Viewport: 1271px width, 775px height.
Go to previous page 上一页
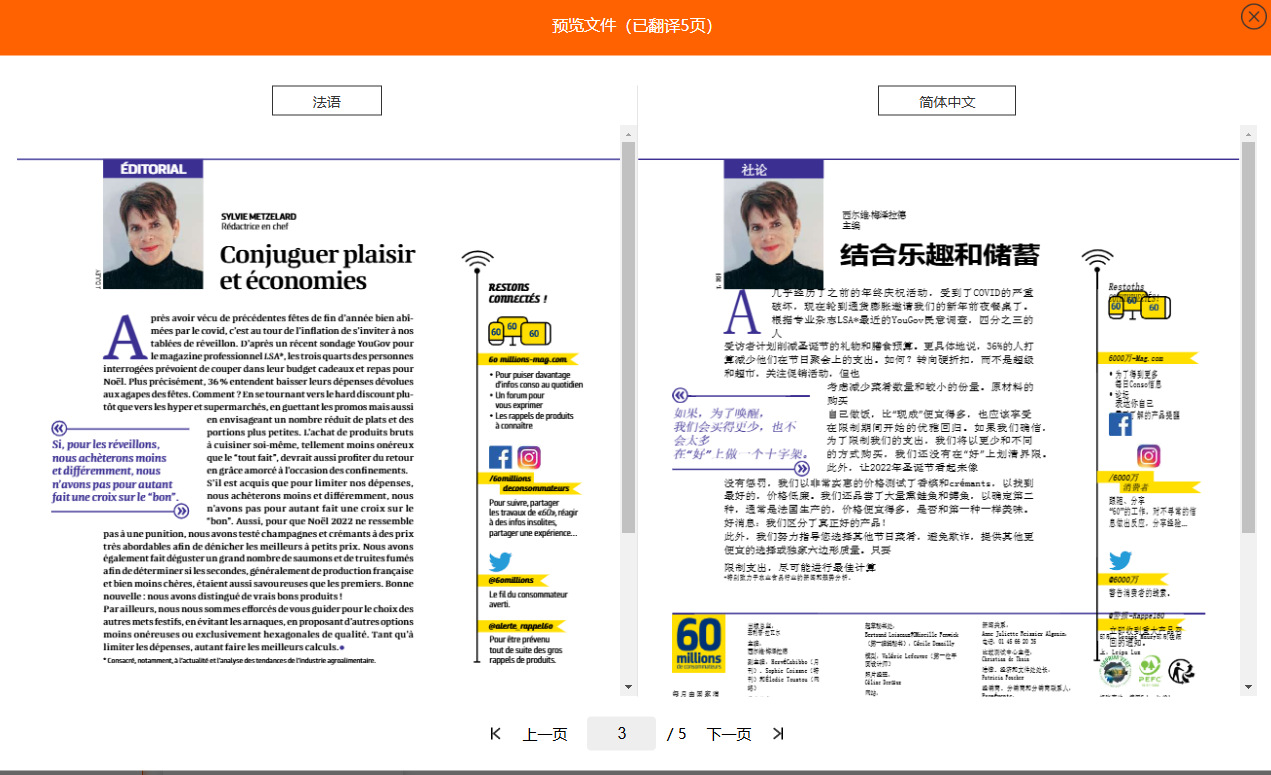[x=545, y=734]
